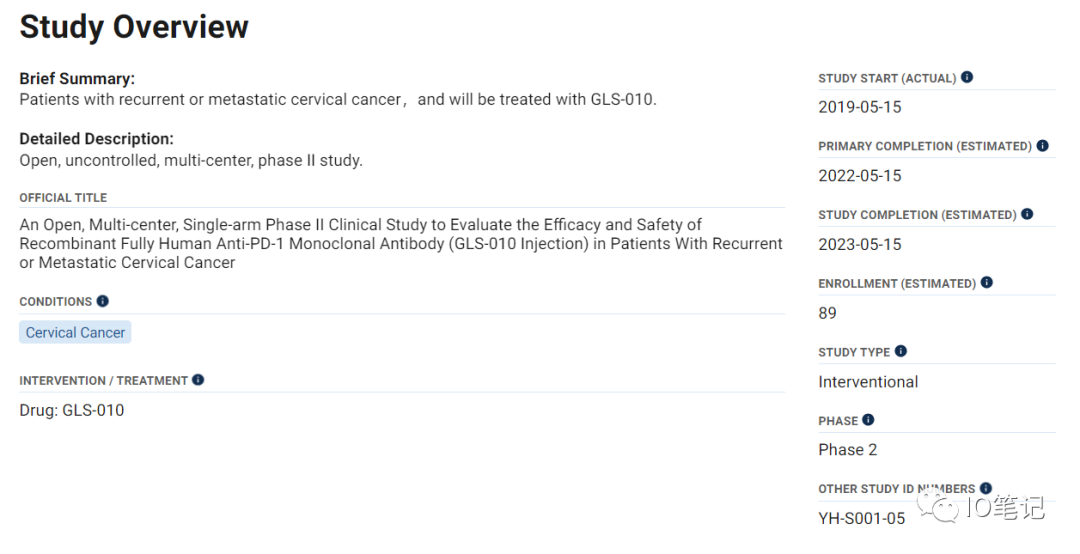Open Intervention / Treatment info icon
This screenshot has width=1080, height=554.
tap(198, 380)
